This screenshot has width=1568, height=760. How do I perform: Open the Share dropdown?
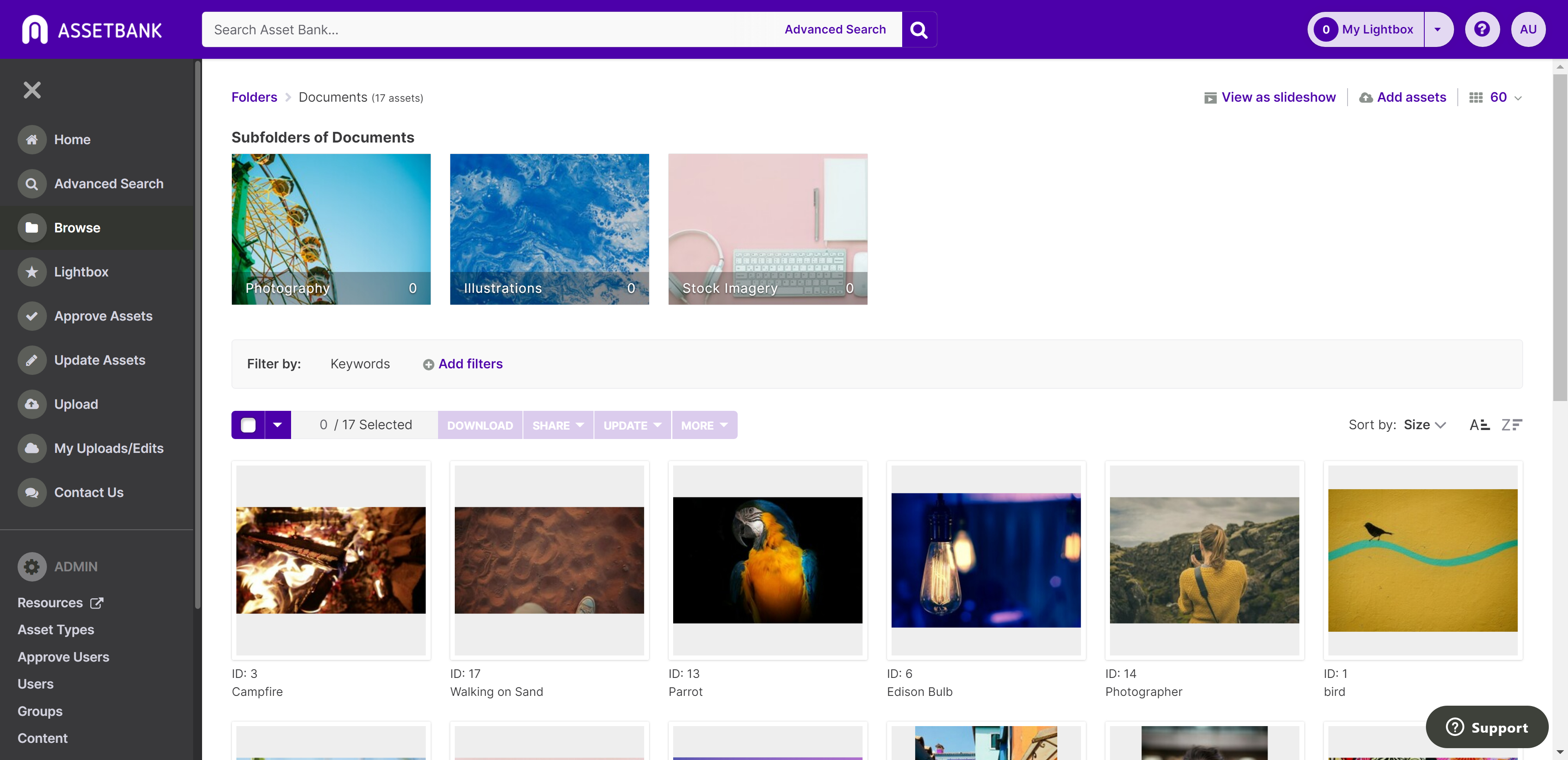558,425
